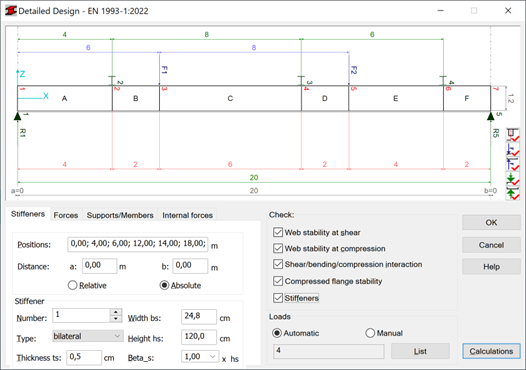
Task: Click the application icon in the title bar
Action: coord(11,11)
